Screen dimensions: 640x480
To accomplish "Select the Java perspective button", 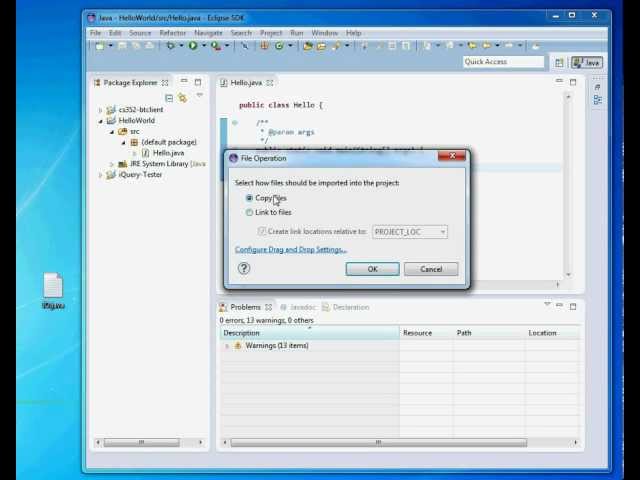I will (587, 62).
